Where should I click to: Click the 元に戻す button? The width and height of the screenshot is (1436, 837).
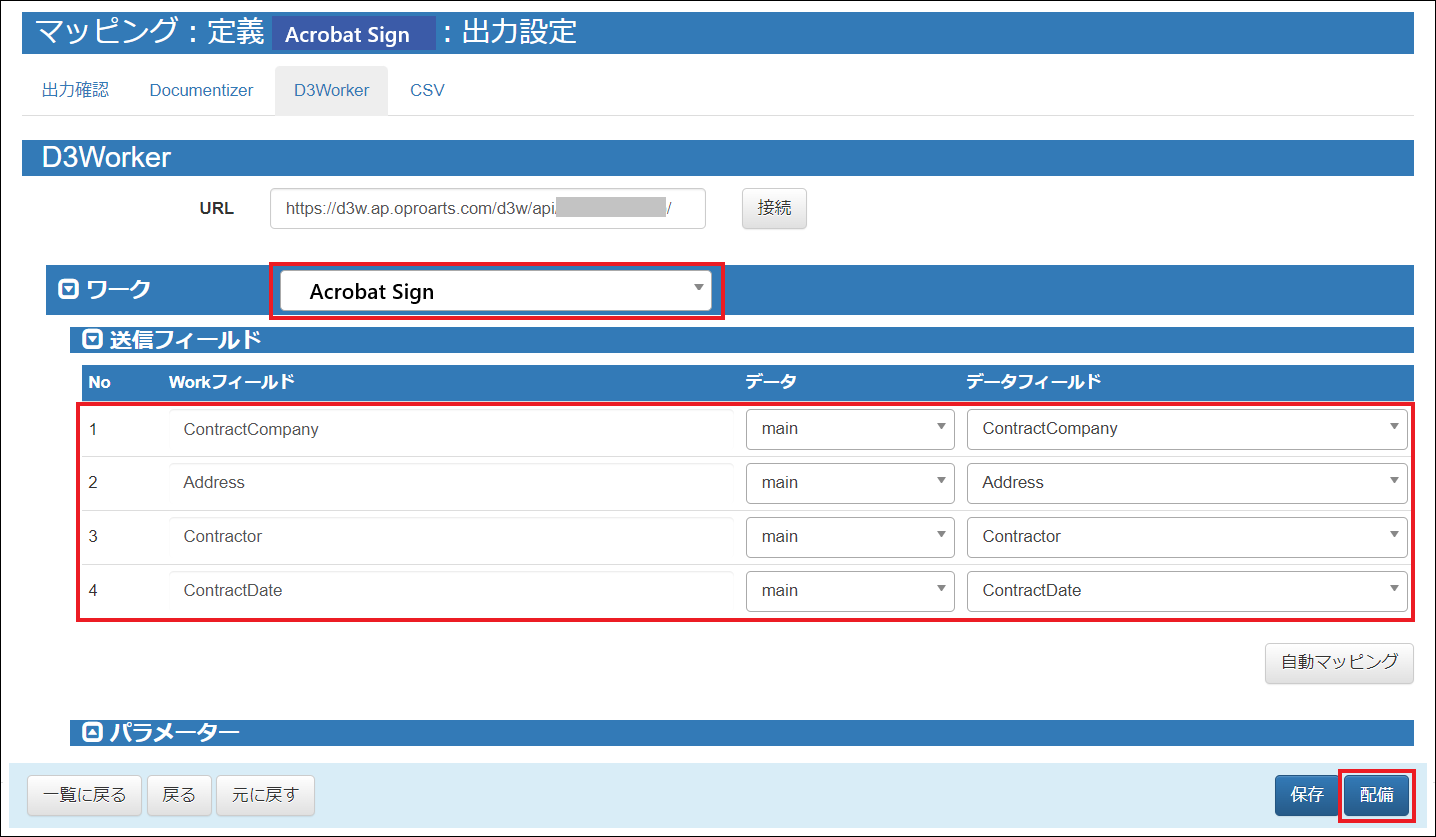pos(265,796)
